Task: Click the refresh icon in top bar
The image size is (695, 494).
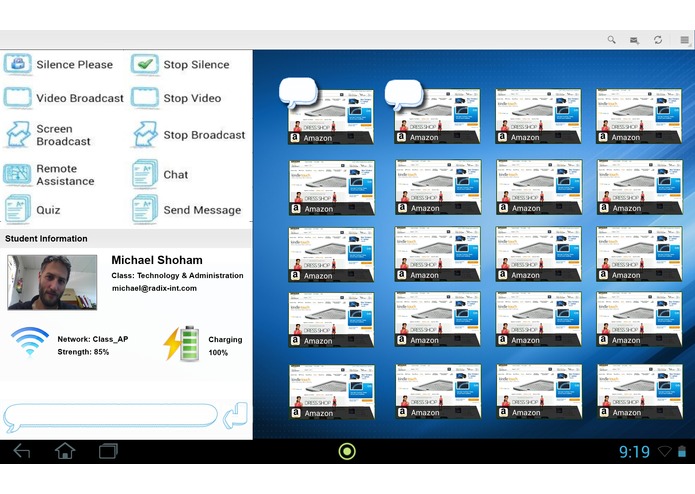Action: (x=658, y=40)
